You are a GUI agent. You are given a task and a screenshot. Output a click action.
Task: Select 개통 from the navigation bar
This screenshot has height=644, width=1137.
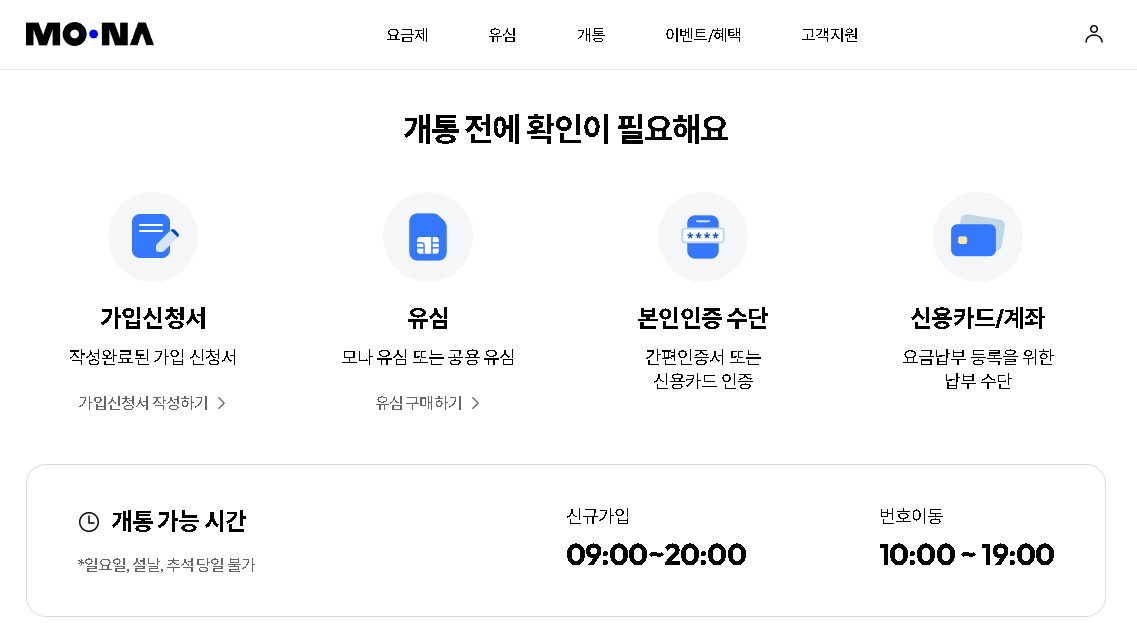590,34
